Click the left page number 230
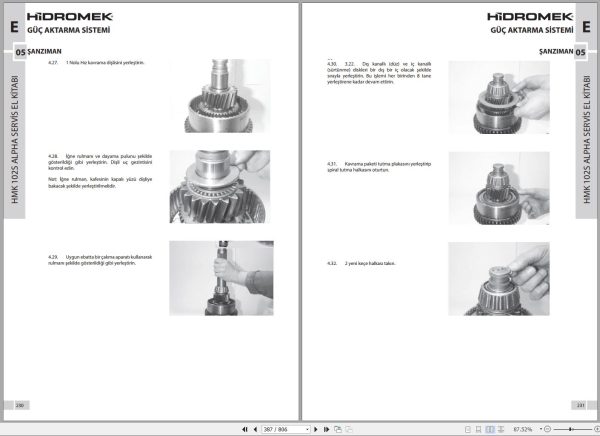 pyautogui.click(x=20, y=405)
